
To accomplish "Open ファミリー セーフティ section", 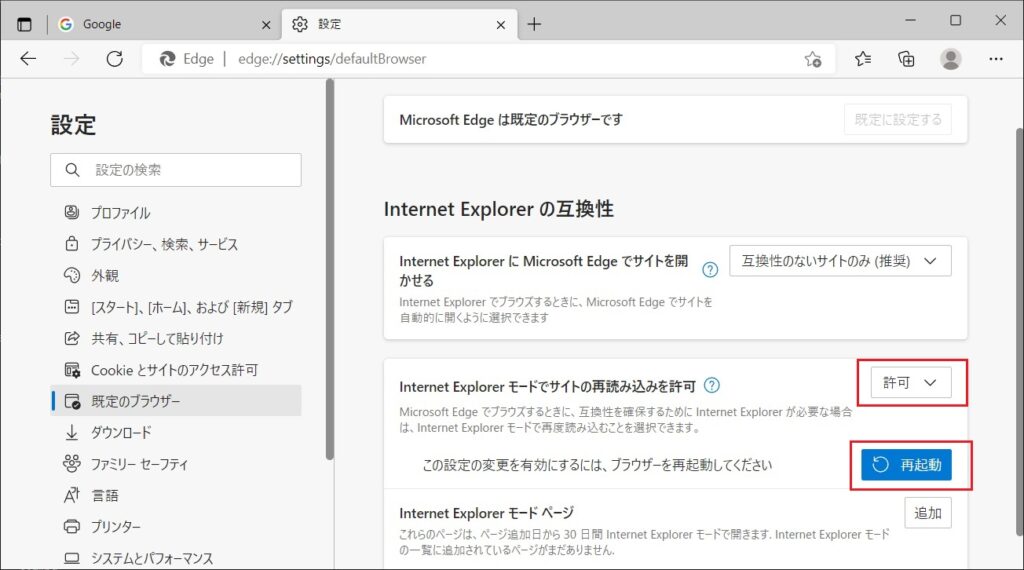I will click(x=176, y=464).
